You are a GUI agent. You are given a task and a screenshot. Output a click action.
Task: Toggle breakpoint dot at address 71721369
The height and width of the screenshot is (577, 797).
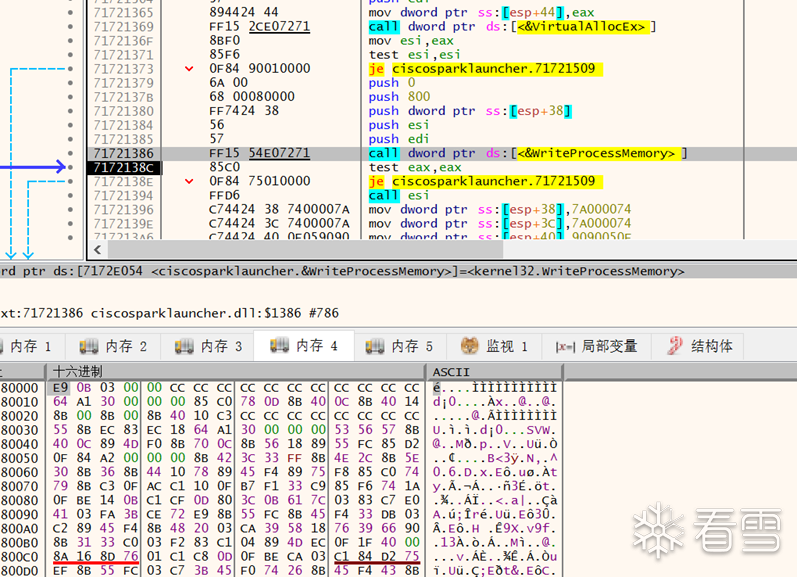pos(70,26)
